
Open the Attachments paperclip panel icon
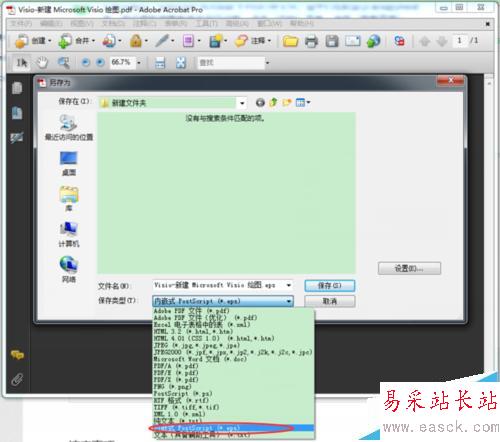click(17, 379)
